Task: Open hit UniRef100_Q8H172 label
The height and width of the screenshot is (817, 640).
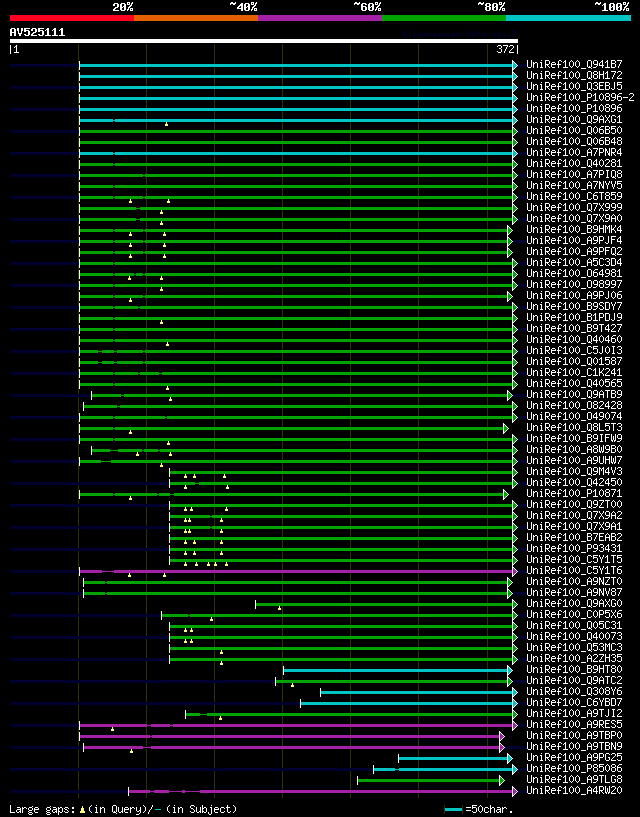Action: (574, 76)
